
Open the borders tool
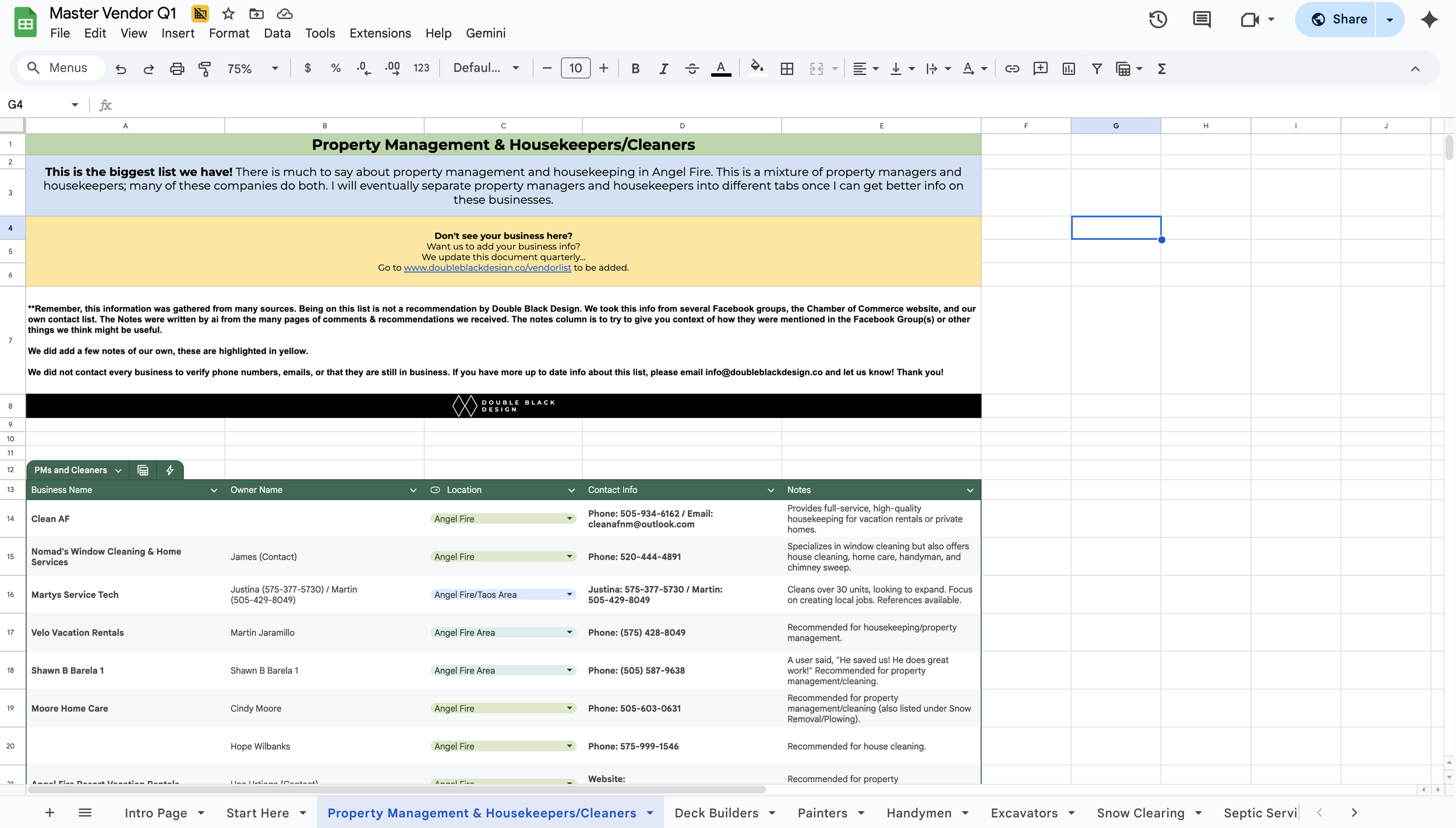787,69
